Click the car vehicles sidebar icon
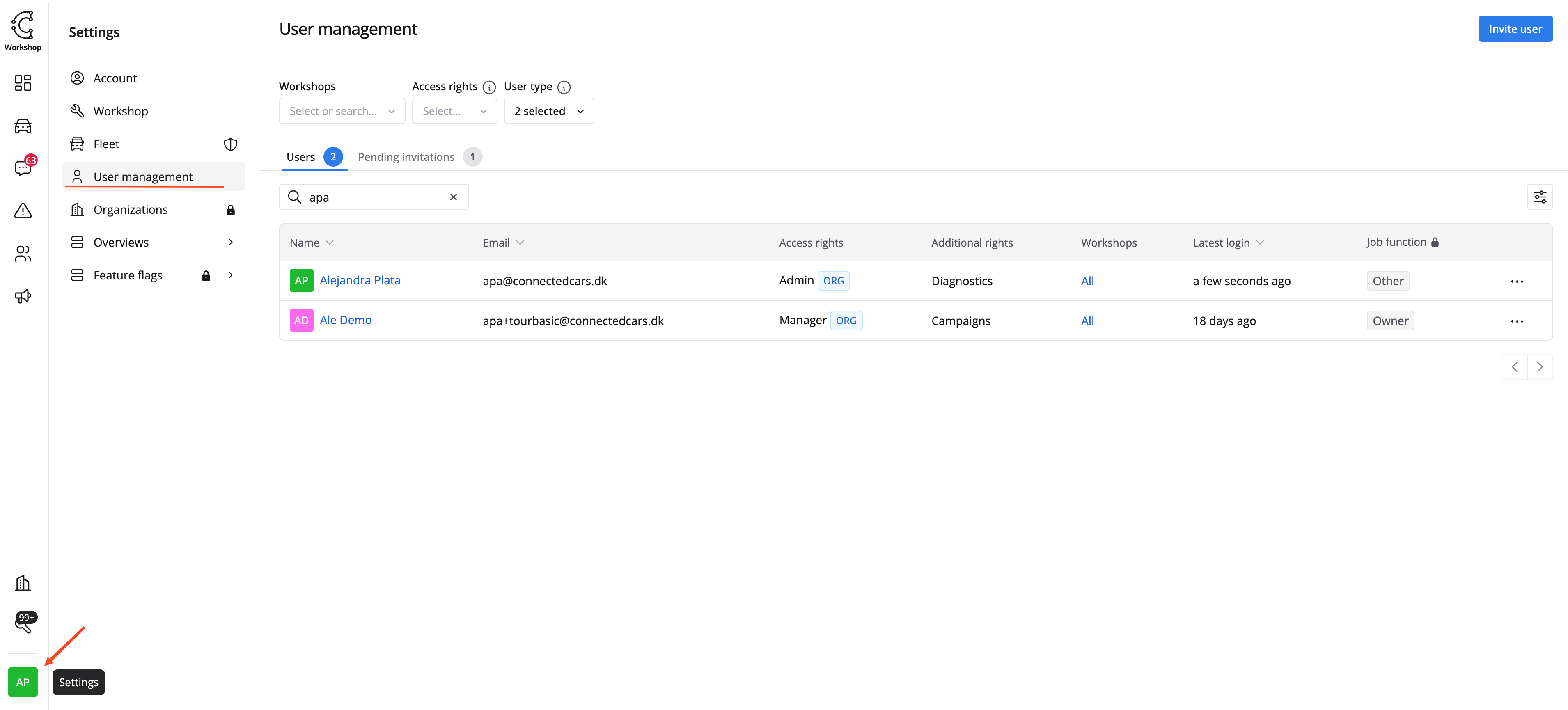 (23, 126)
